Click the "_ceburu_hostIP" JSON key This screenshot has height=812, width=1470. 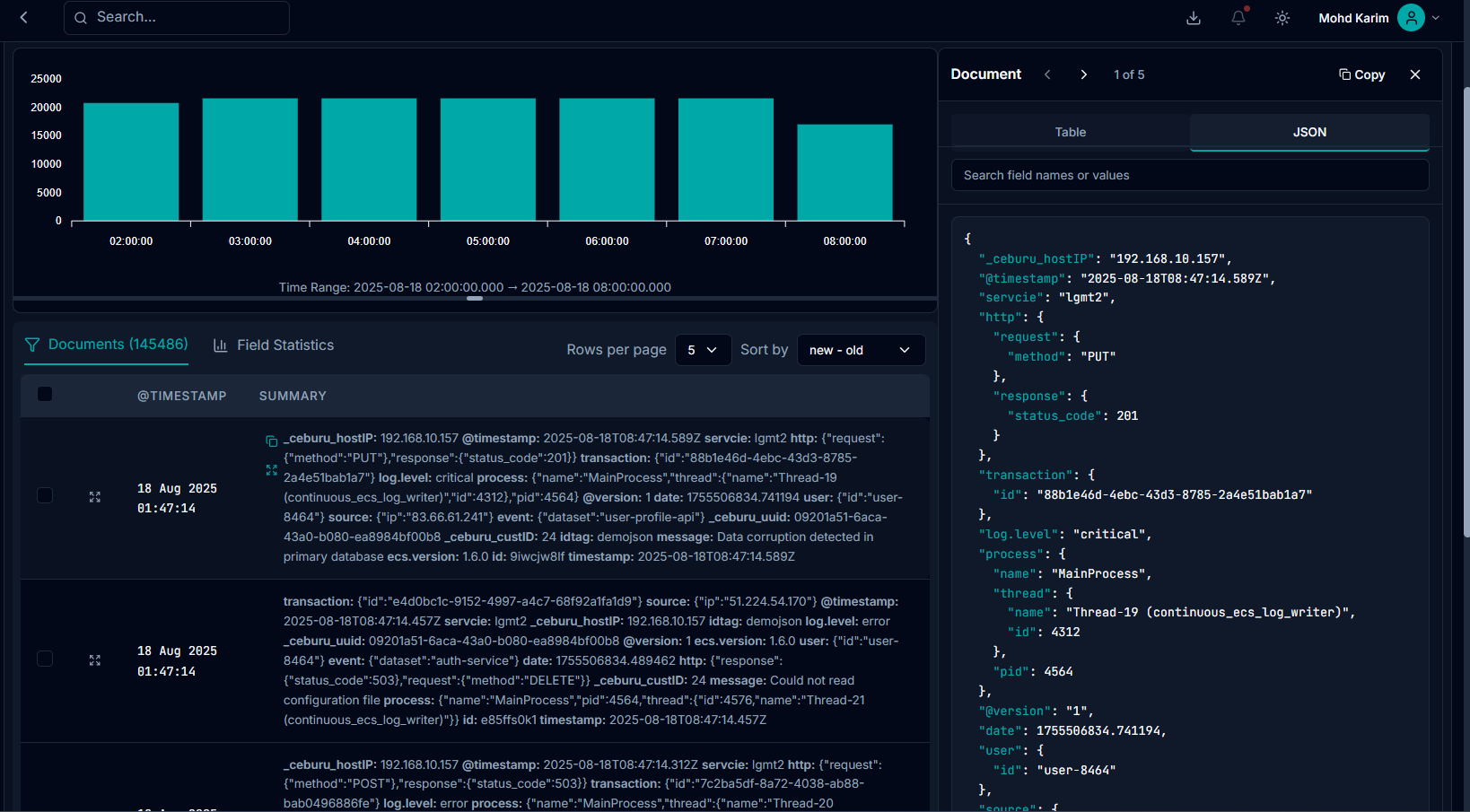click(x=1037, y=258)
